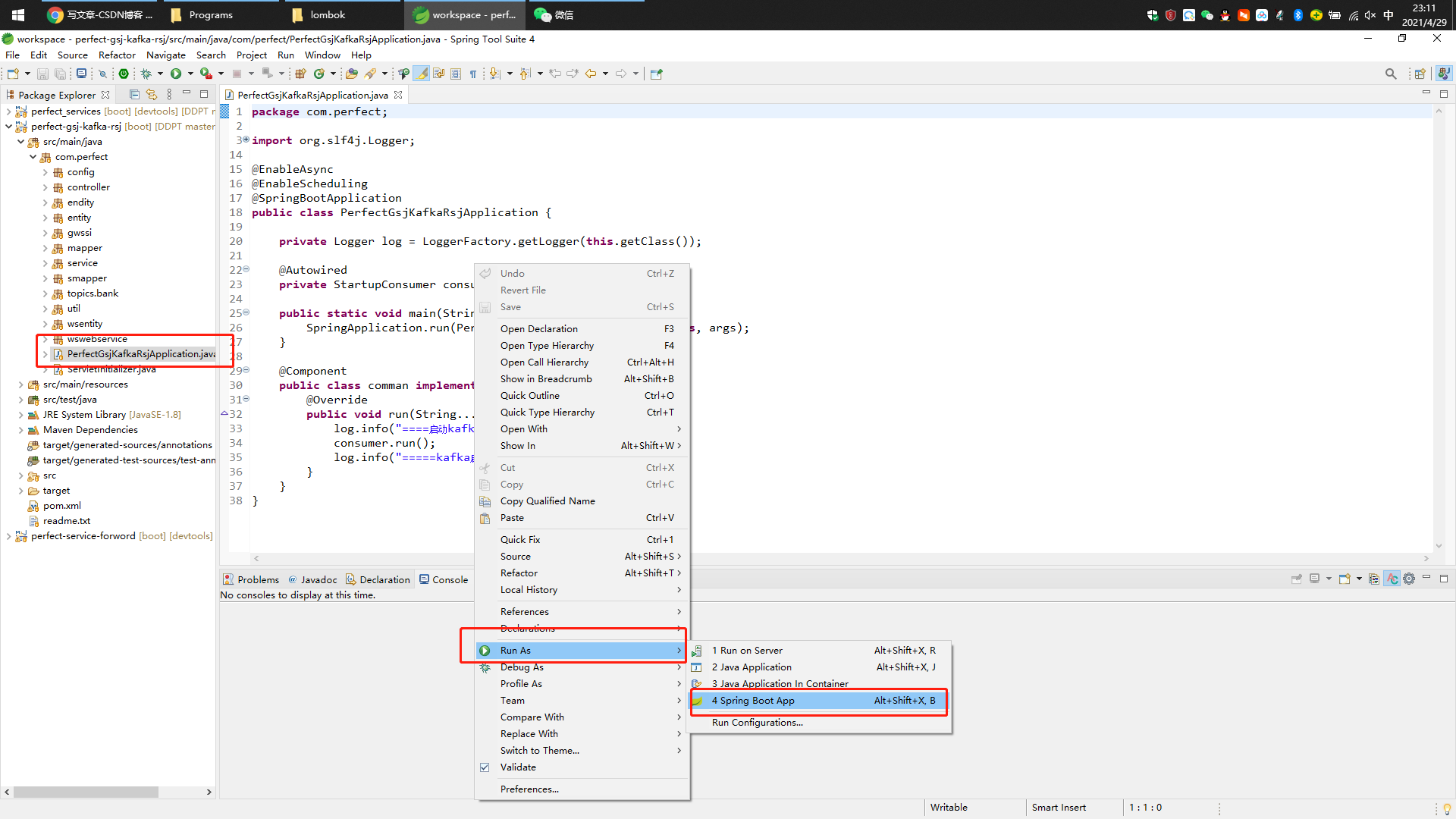
Task: Switch to the Problems tab
Action: pyautogui.click(x=258, y=579)
